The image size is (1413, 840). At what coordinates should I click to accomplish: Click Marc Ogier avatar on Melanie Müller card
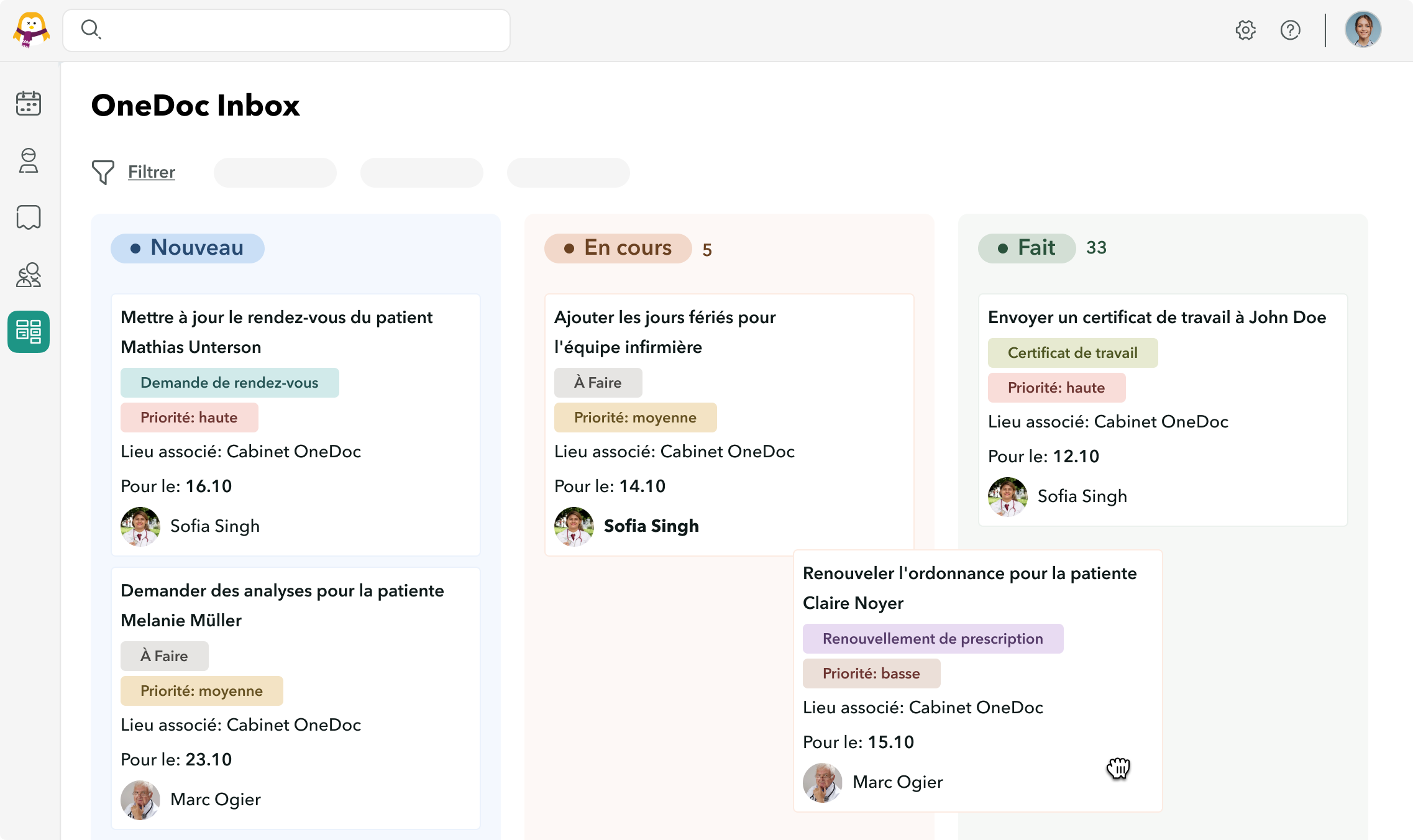tap(140, 800)
